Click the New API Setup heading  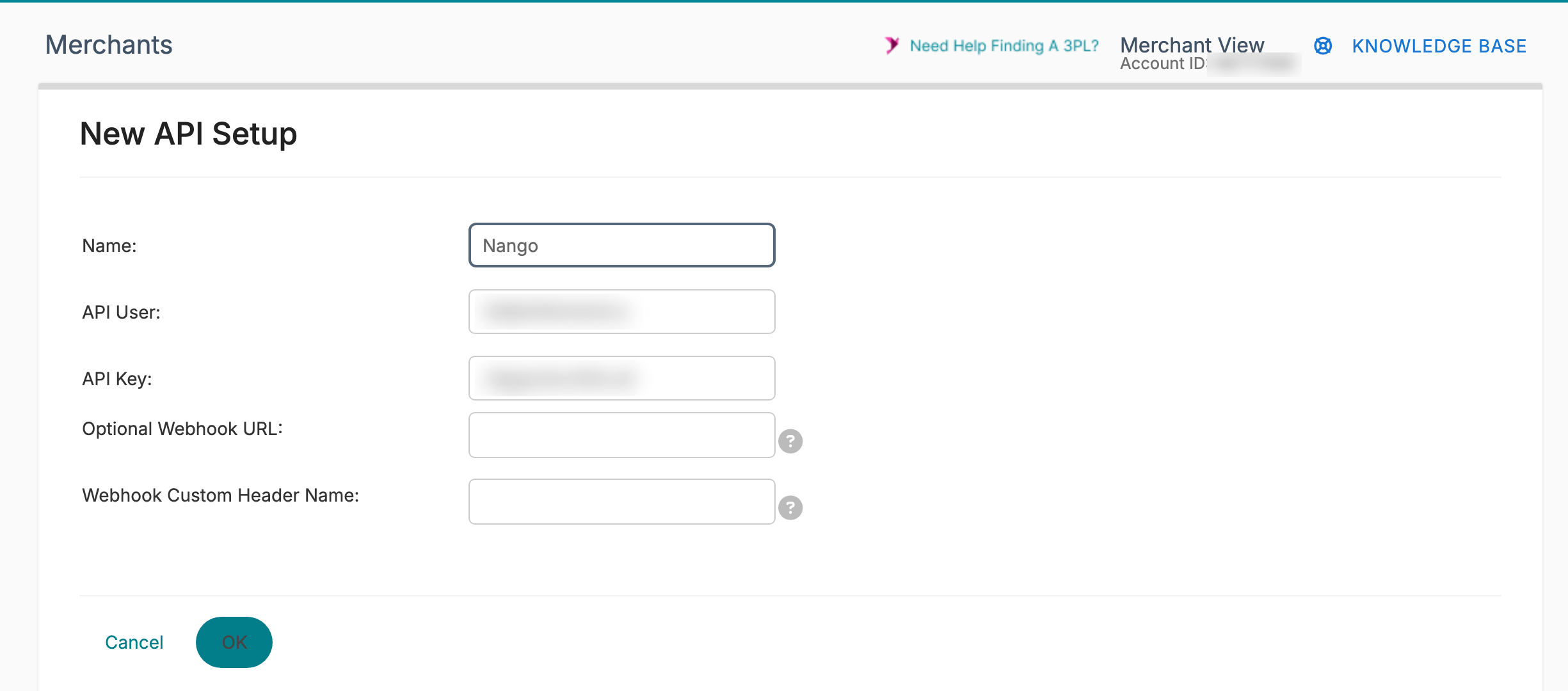point(189,134)
